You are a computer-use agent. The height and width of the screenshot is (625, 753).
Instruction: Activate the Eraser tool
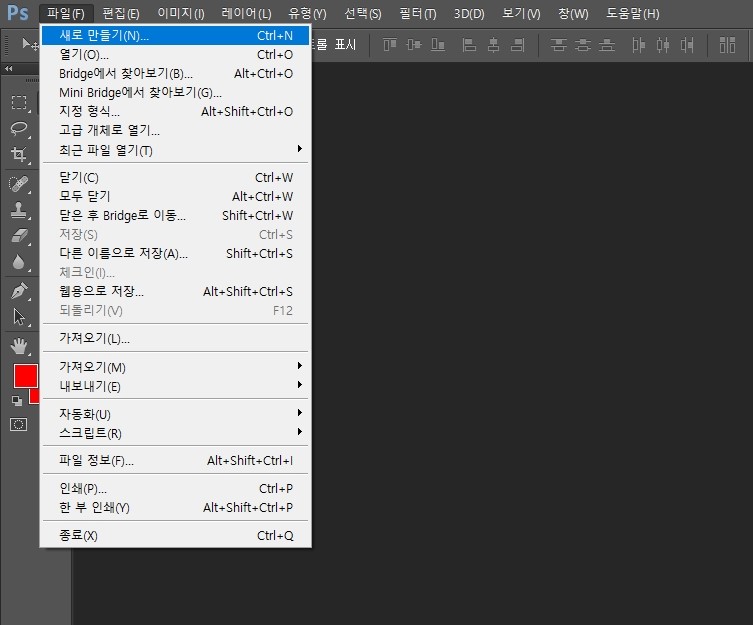19,236
